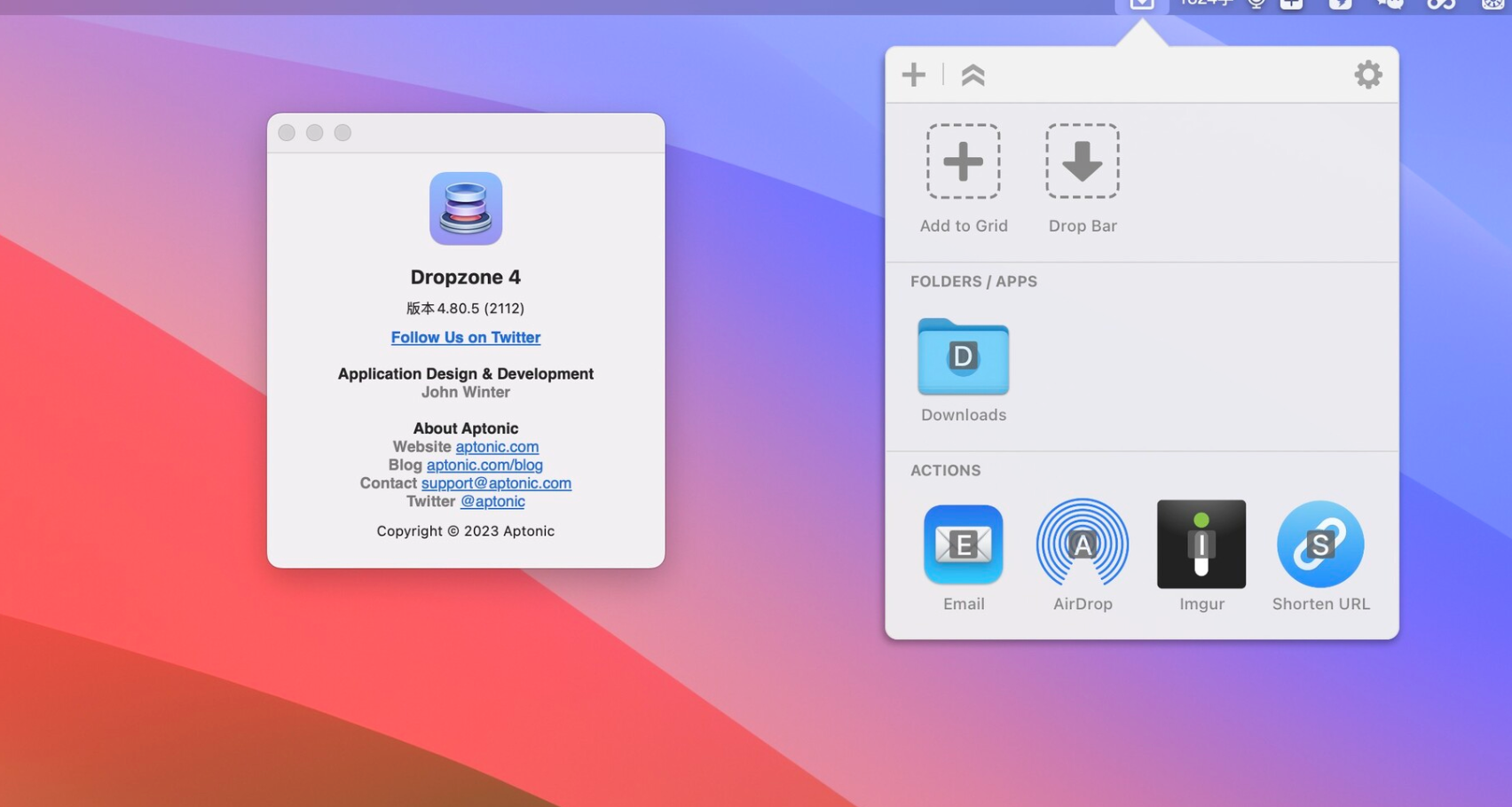This screenshot has height=807, width=1512.
Task: Click the version 4.80.5 (2112) text
Action: (x=465, y=308)
